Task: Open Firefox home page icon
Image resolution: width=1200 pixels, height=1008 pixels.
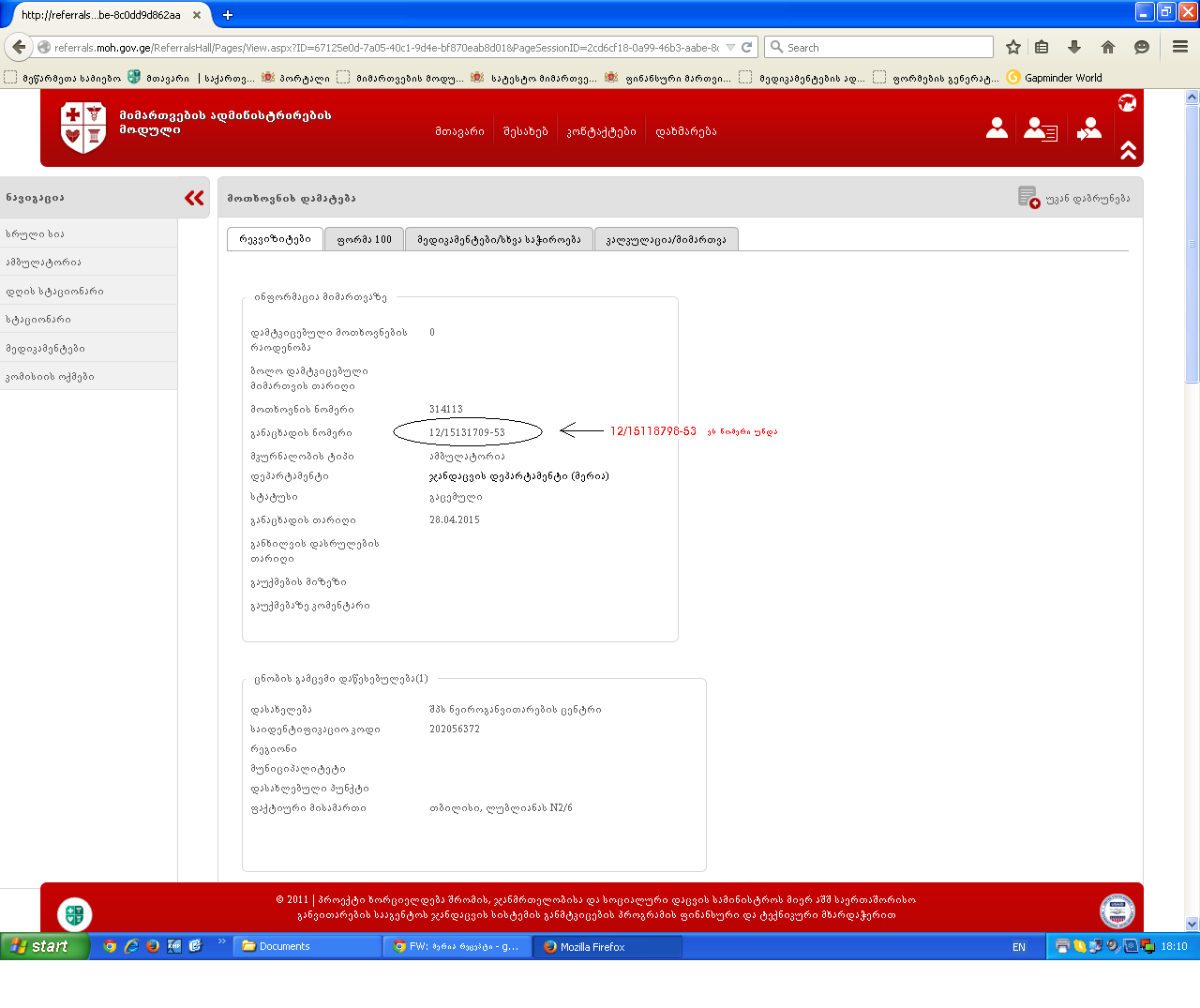Action: (x=1108, y=47)
